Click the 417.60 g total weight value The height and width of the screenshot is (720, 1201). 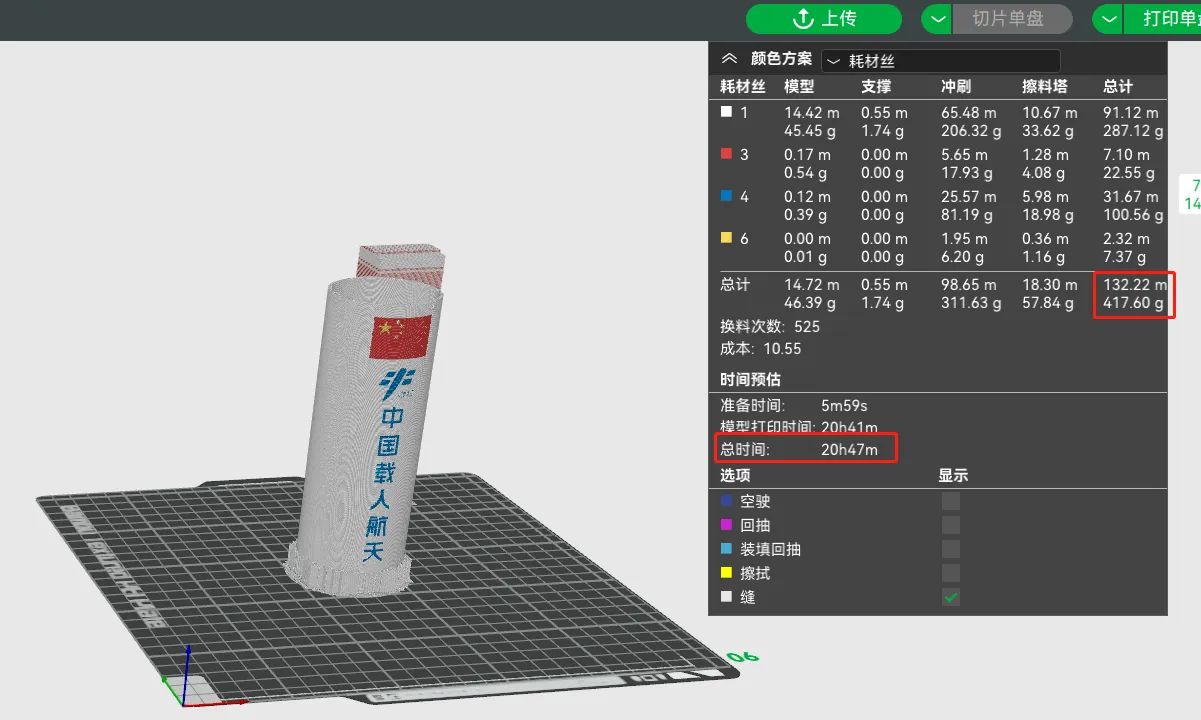click(1133, 305)
